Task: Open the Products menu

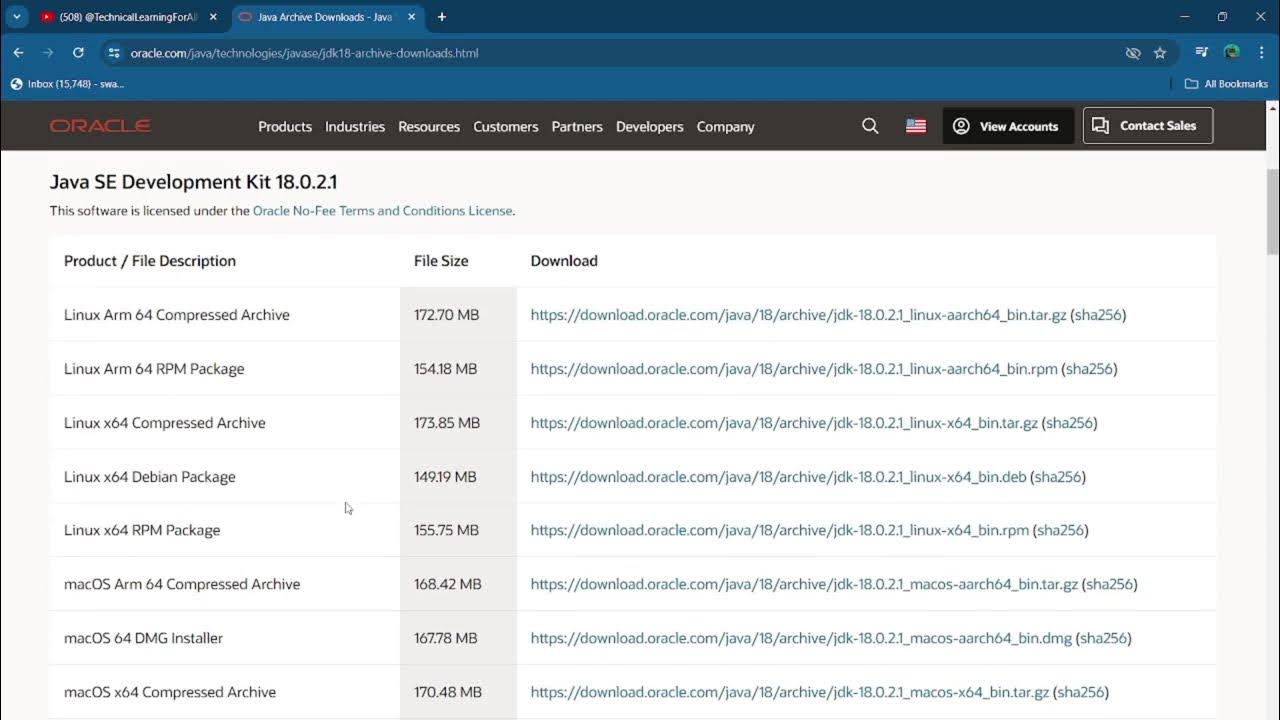Action: pos(285,127)
